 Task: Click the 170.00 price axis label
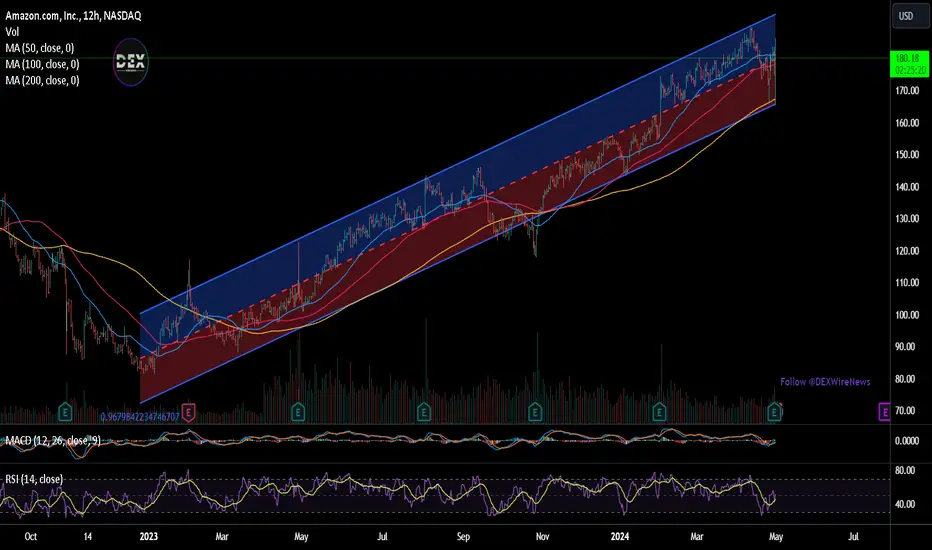click(x=907, y=90)
